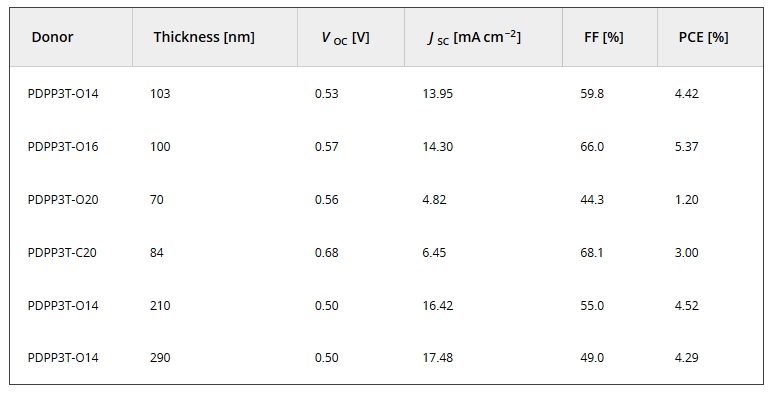Select the PDPP3T-O20 donor entry
The width and height of the screenshot is (774, 395).
coord(63,199)
